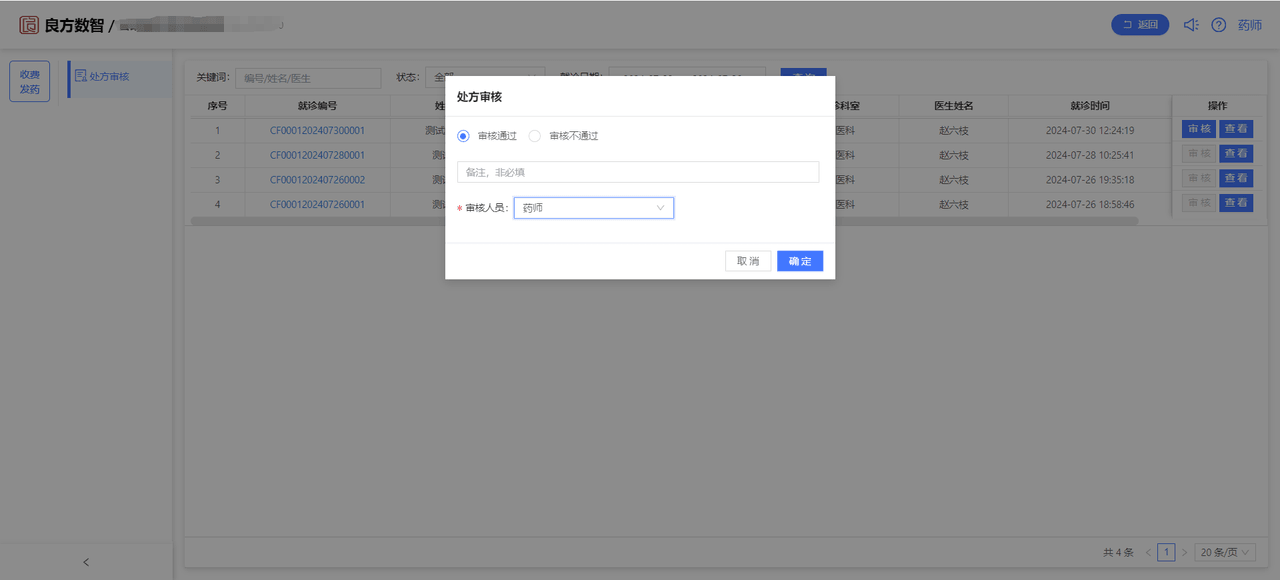Viewport: 1280px width, 580px height.
Task: Click the next page arrow
Action: [1184, 552]
